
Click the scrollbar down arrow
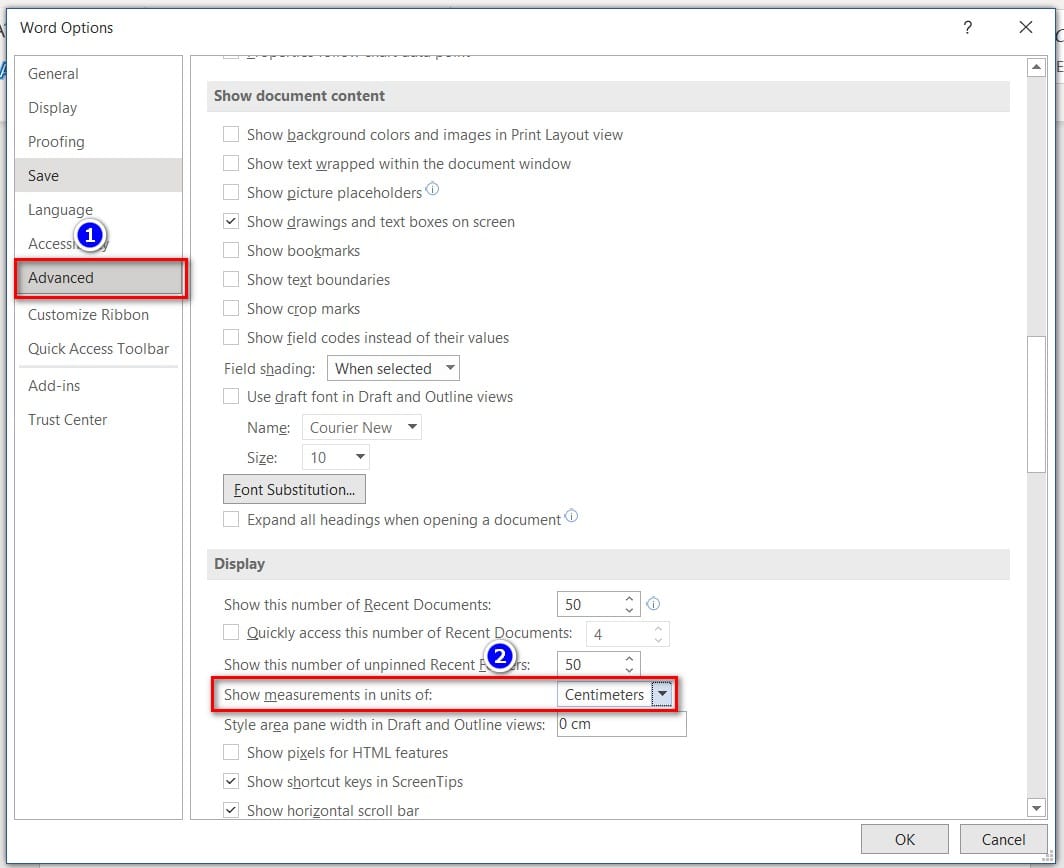(x=1036, y=808)
